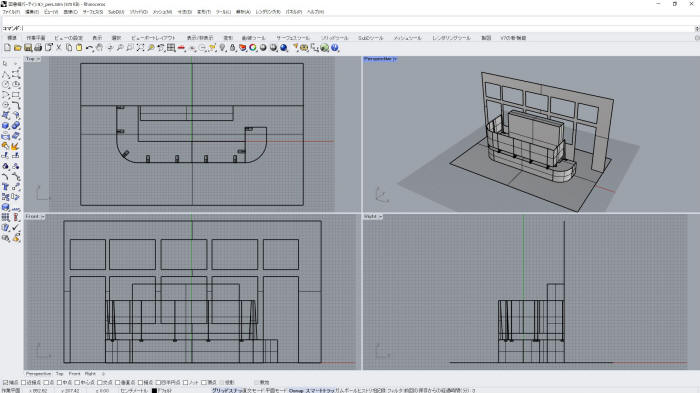
Task: Create a new file from the toolbar
Action: 8,47
